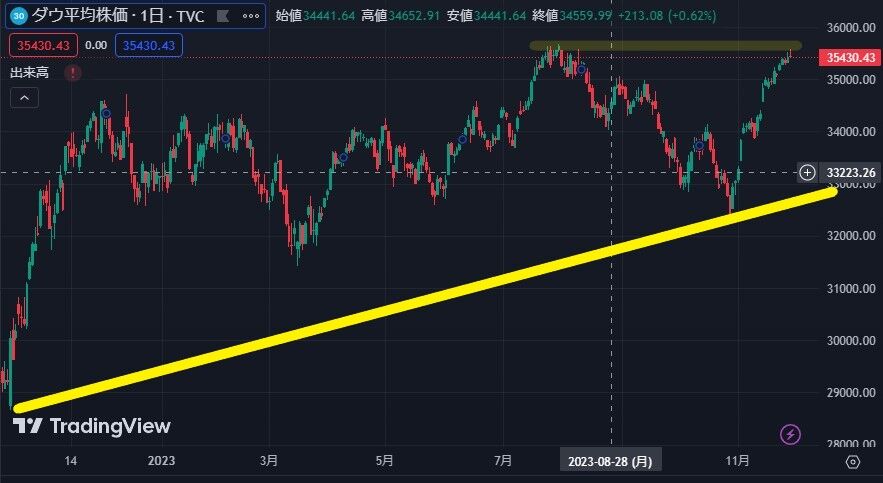Viewport: 883px width, 483px height.
Task: Click the 32000.00 price axis label
Action: [x=852, y=236]
